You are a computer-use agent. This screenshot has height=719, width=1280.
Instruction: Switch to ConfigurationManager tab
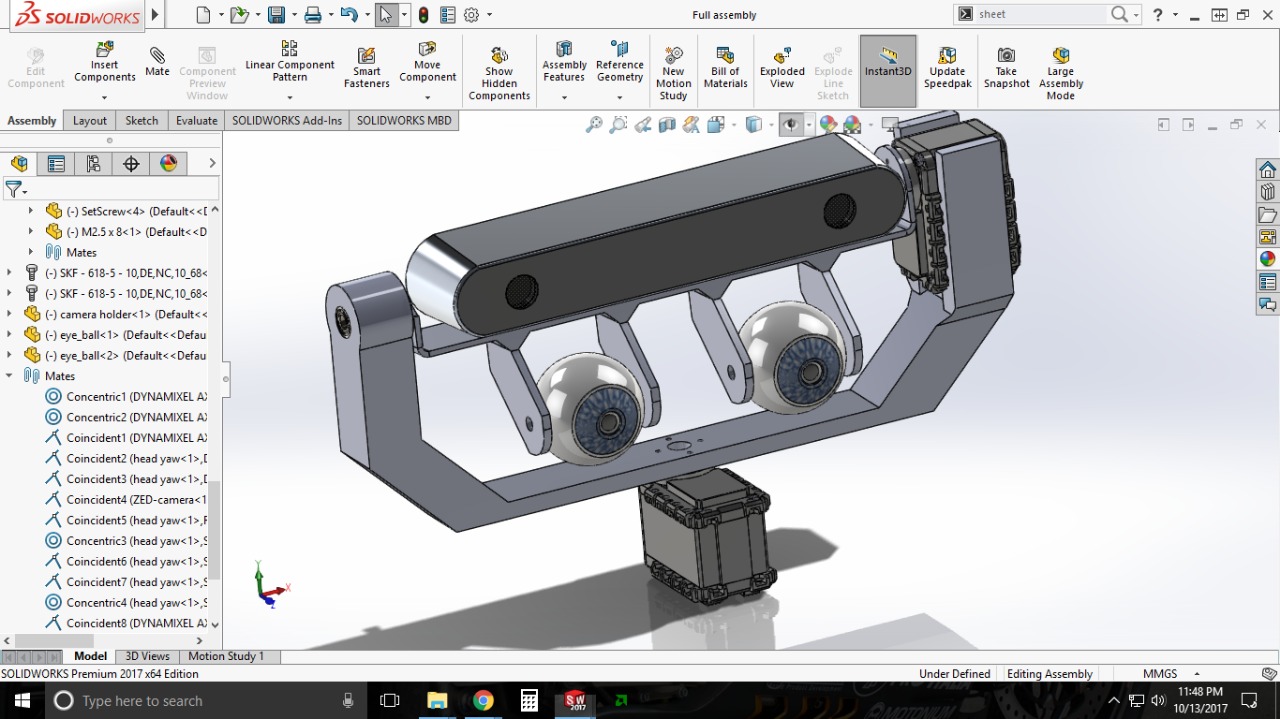[93, 164]
